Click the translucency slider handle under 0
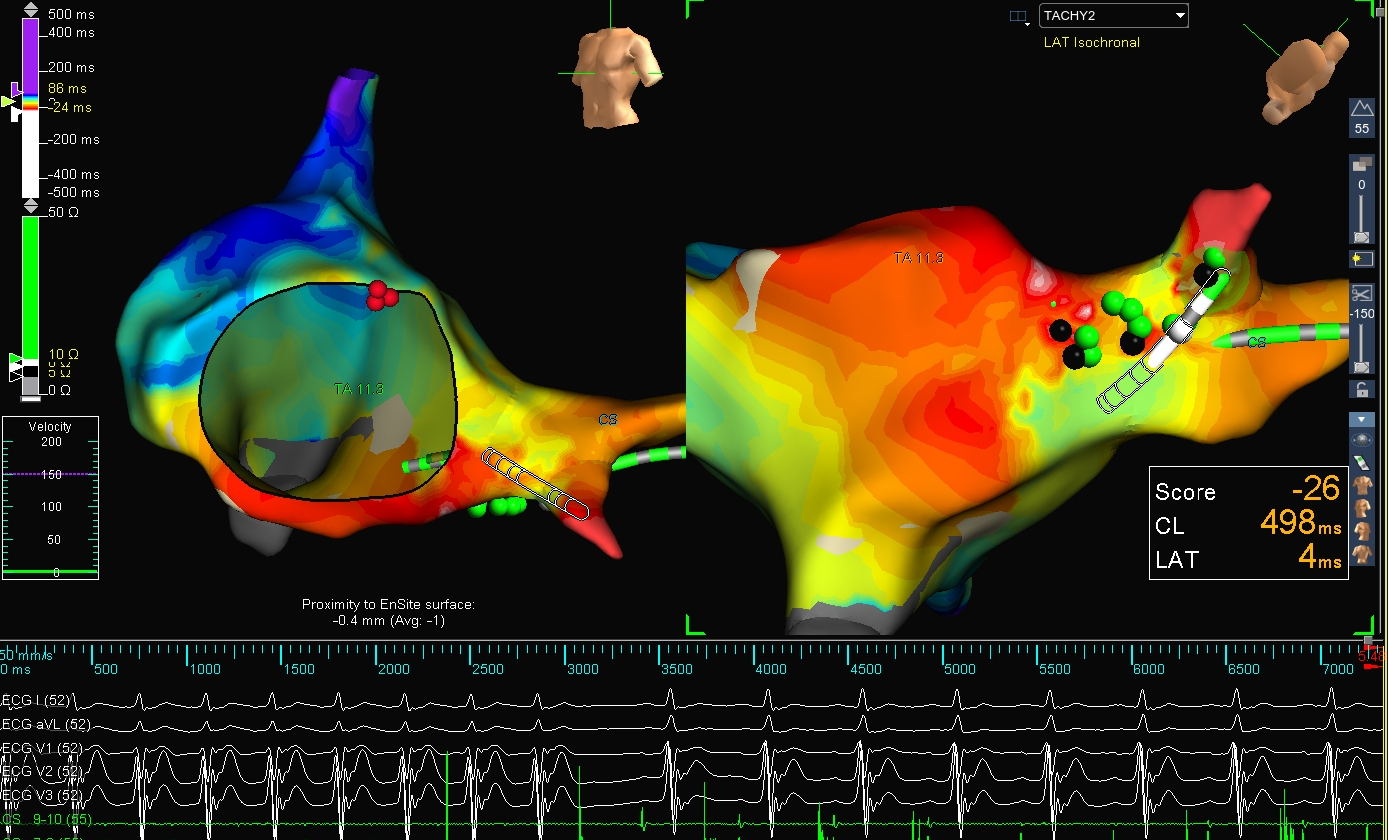The width and height of the screenshot is (1388, 840). coord(1361,237)
